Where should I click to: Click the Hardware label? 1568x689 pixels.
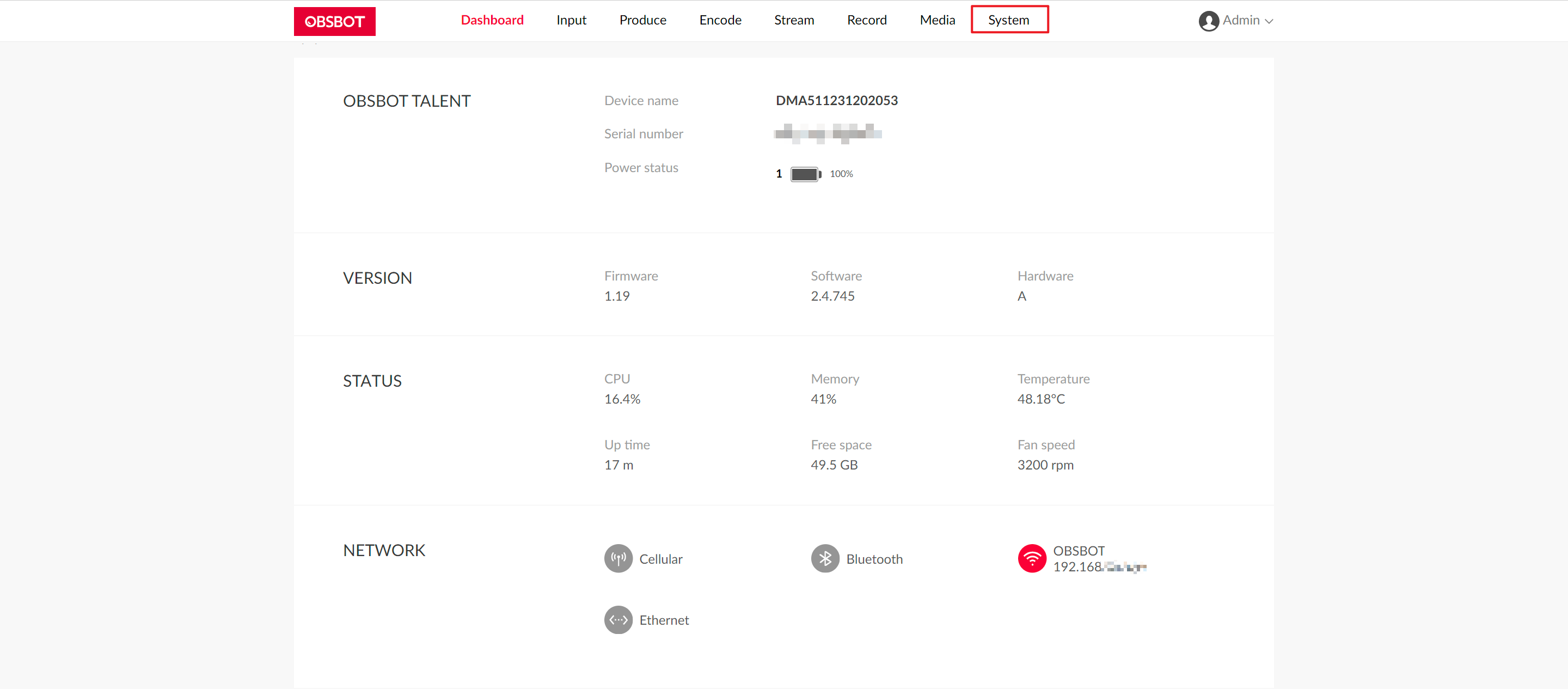tap(1045, 276)
